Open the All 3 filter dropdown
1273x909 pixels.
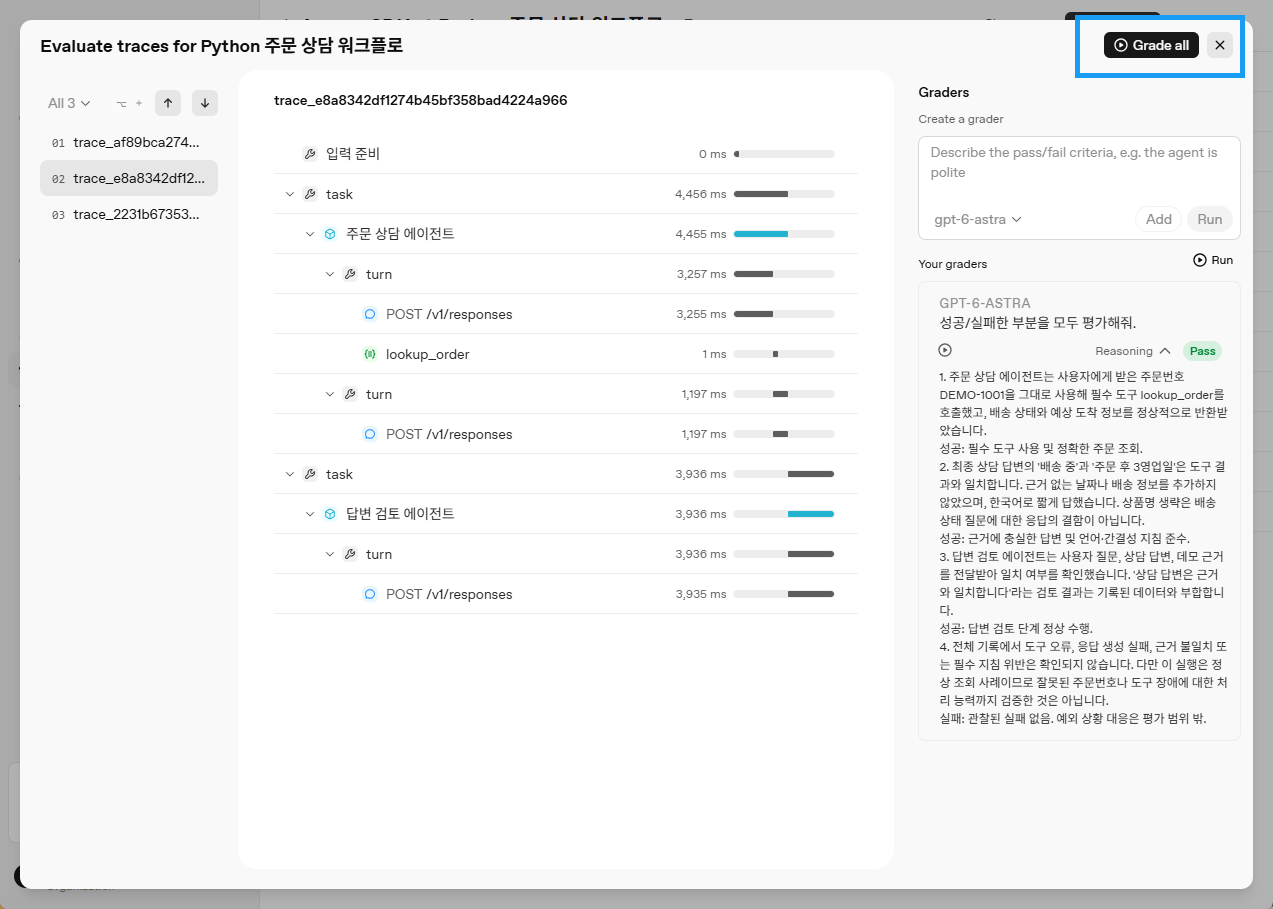(x=69, y=103)
